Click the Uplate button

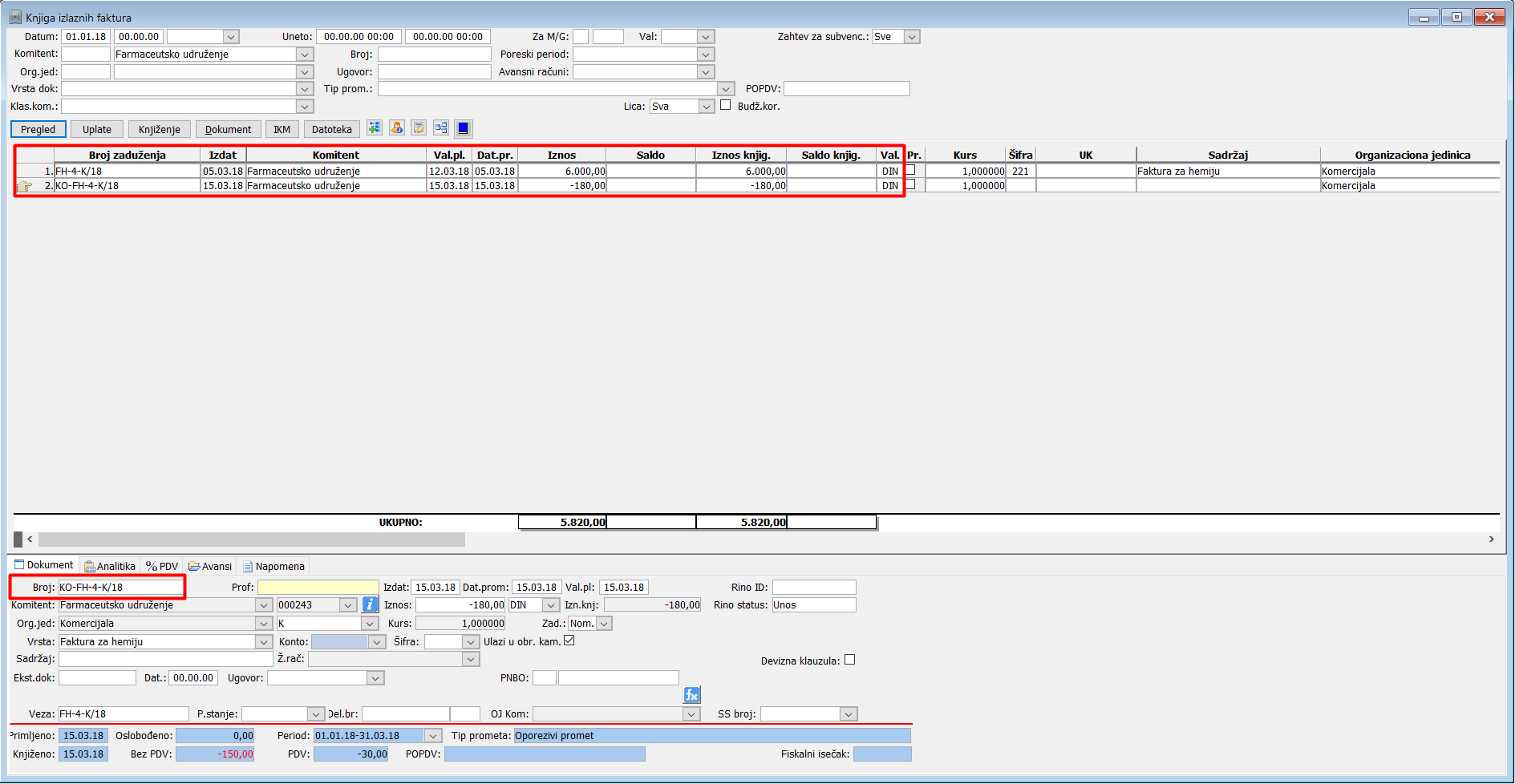(x=97, y=129)
